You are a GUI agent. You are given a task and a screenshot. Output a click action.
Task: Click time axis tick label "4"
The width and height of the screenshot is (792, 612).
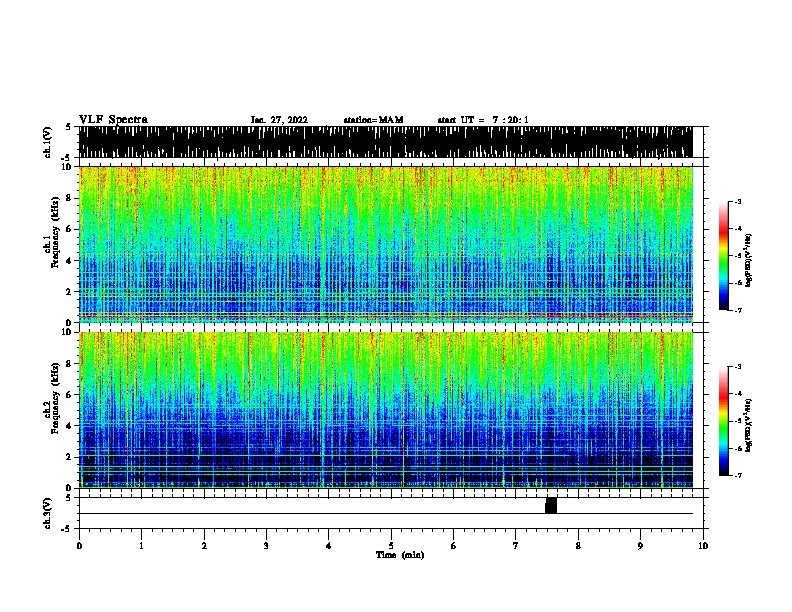[329, 546]
